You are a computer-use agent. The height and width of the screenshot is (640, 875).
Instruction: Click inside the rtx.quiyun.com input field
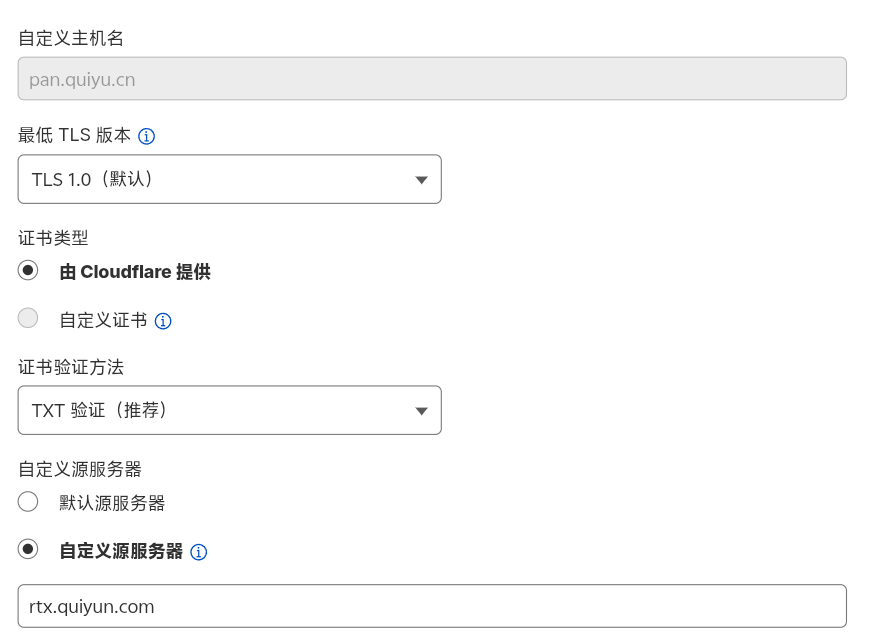click(x=430, y=606)
